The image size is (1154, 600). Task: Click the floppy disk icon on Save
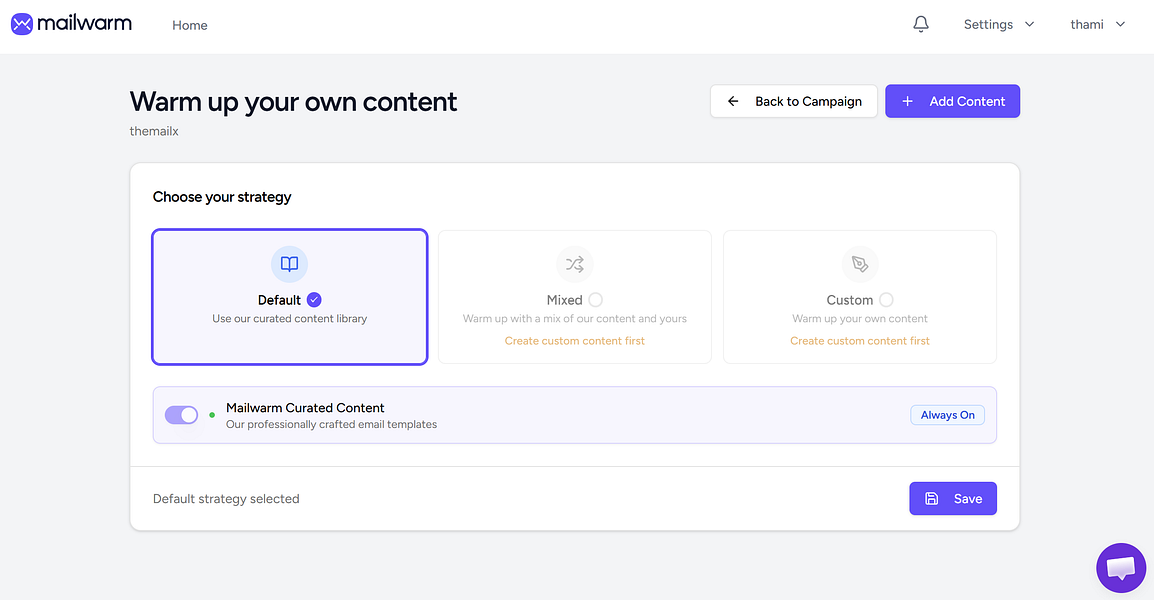931,498
